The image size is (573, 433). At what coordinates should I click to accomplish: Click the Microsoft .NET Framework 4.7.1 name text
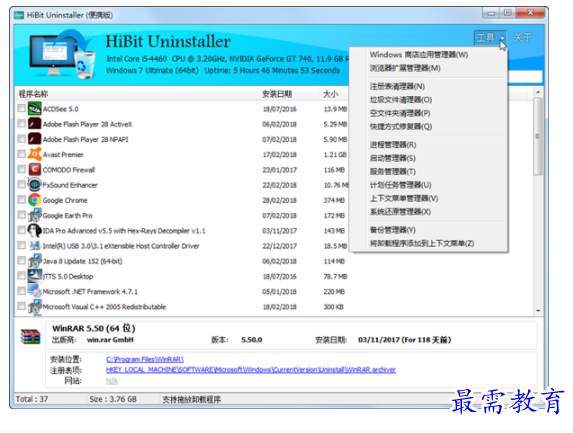point(90,292)
